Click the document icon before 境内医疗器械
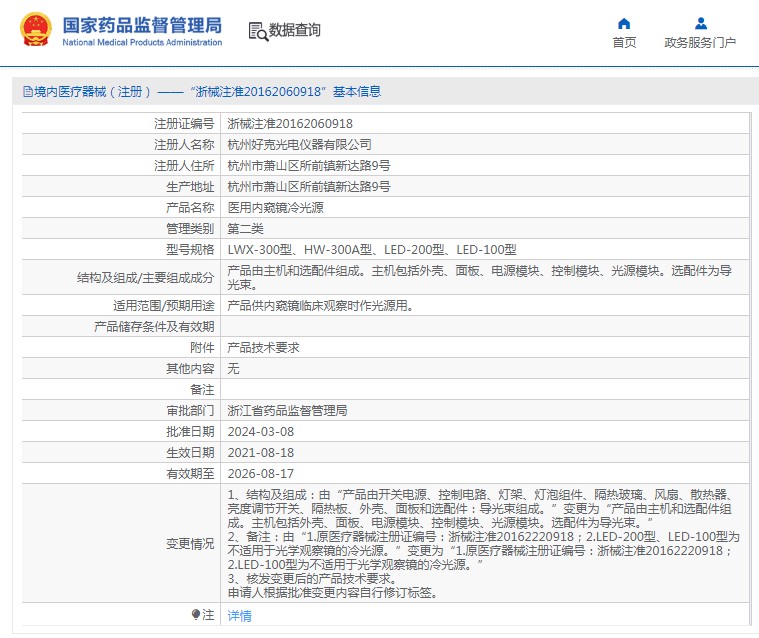 coord(27,91)
